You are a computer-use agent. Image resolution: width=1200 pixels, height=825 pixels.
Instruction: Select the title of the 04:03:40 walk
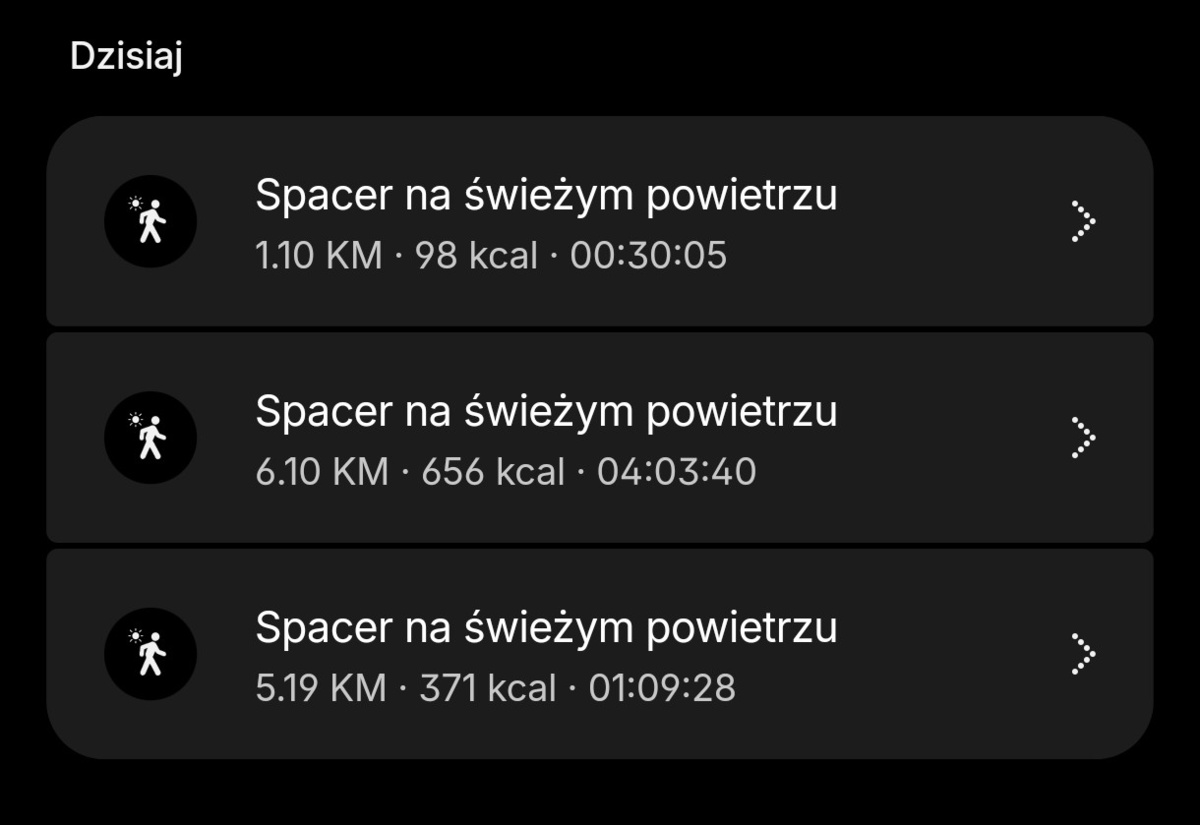point(546,412)
